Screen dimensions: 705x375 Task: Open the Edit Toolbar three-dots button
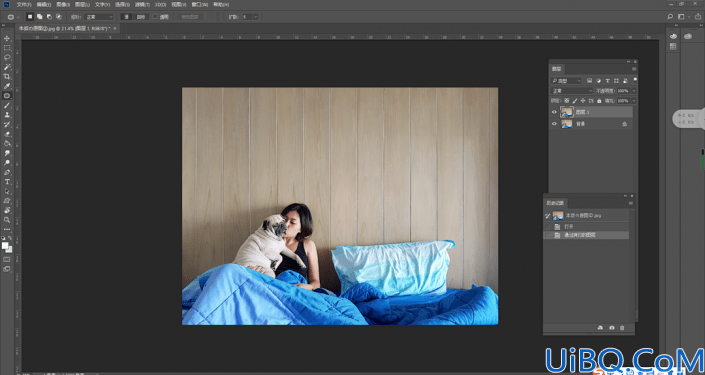(x=7, y=229)
